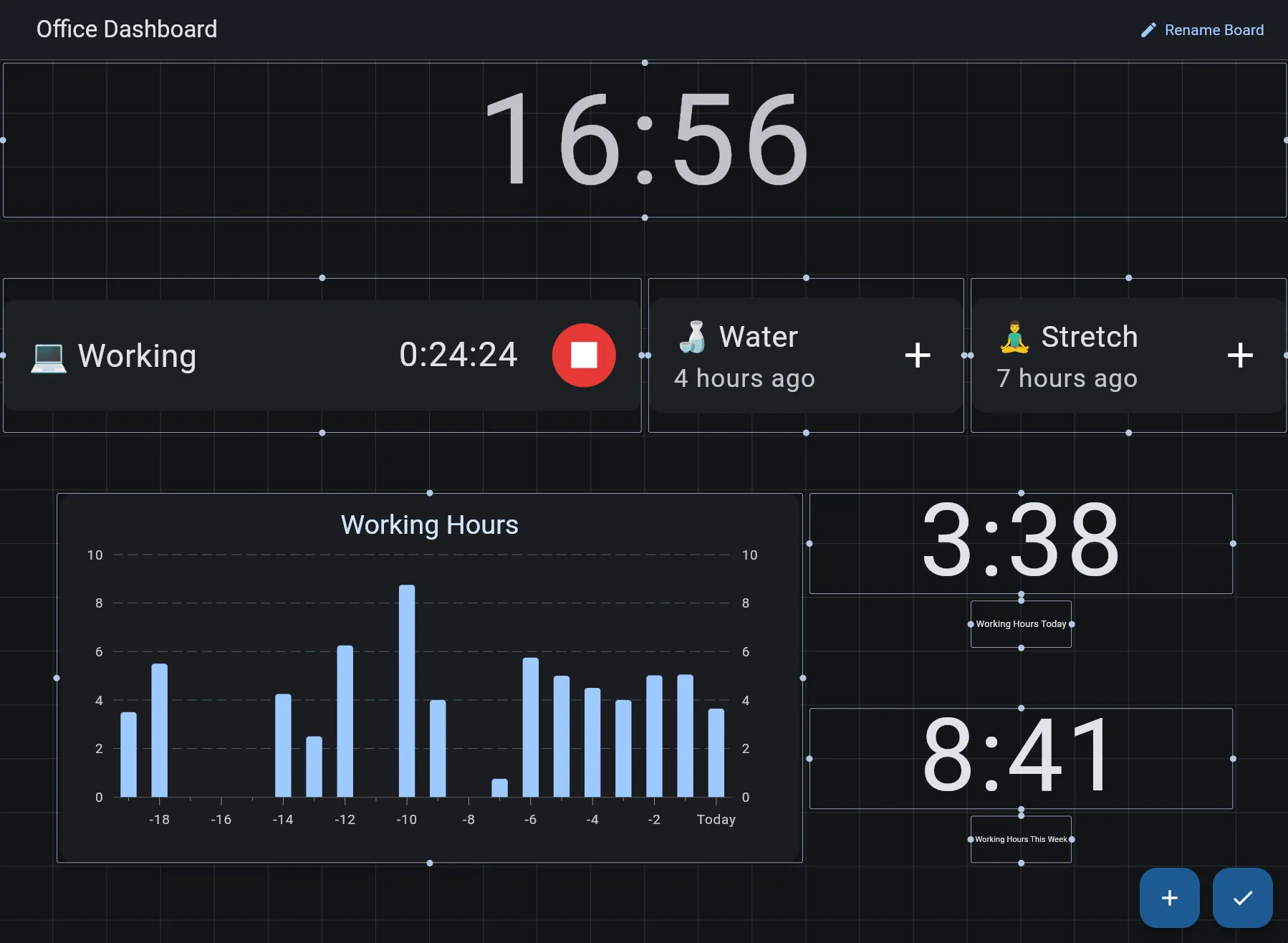Image resolution: width=1288 pixels, height=943 pixels.
Task: Add a new widget with the blue plus button
Action: tap(1168, 898)
